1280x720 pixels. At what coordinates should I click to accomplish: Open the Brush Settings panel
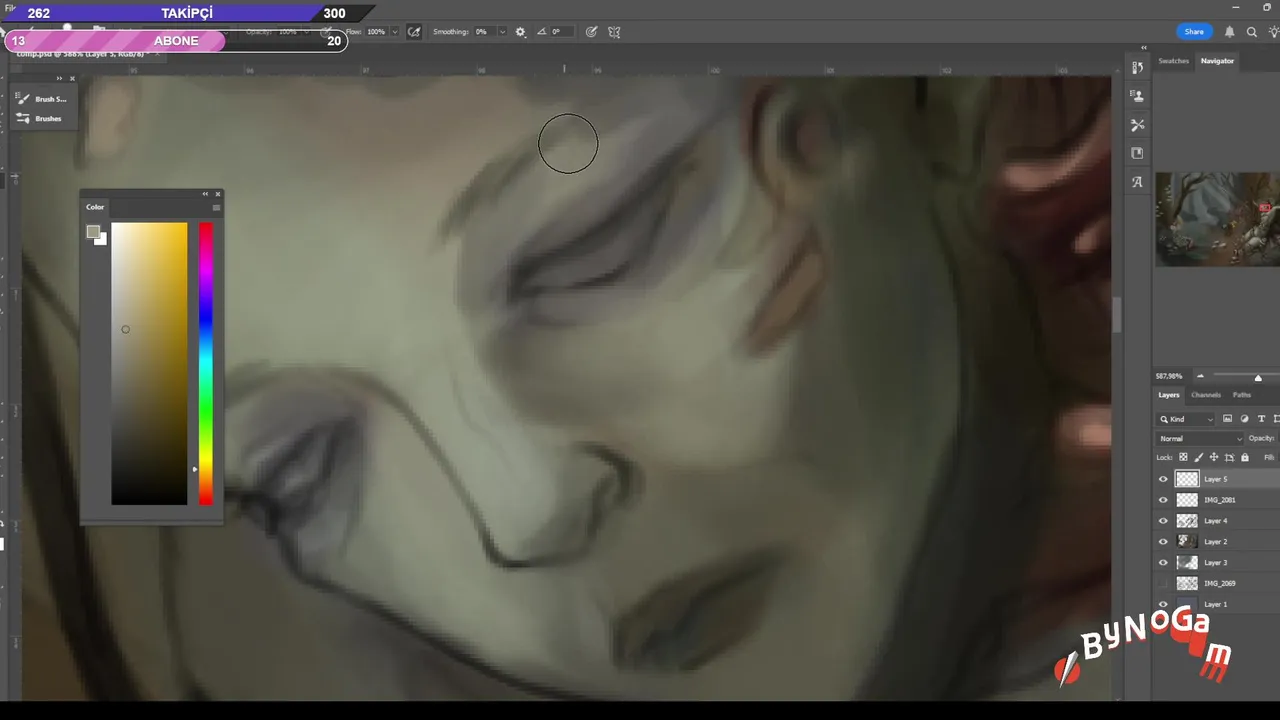[x=41, y=99]
